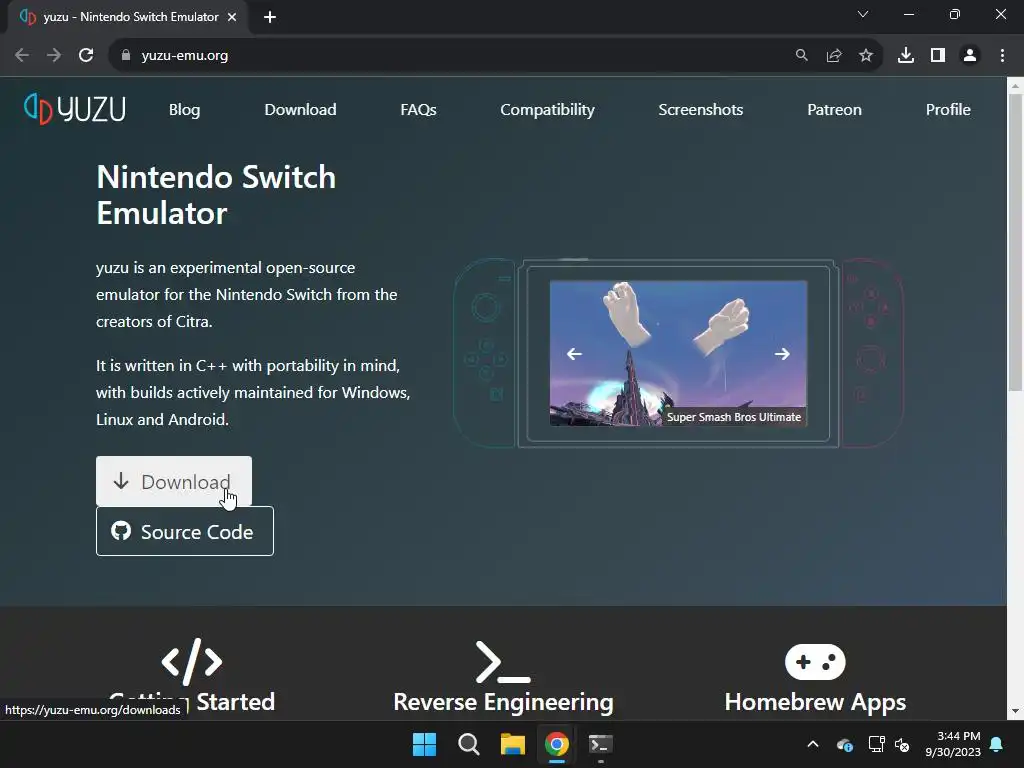Click the muted volume tray icon
1024x768 pixels.
click(x=902, y=744)
